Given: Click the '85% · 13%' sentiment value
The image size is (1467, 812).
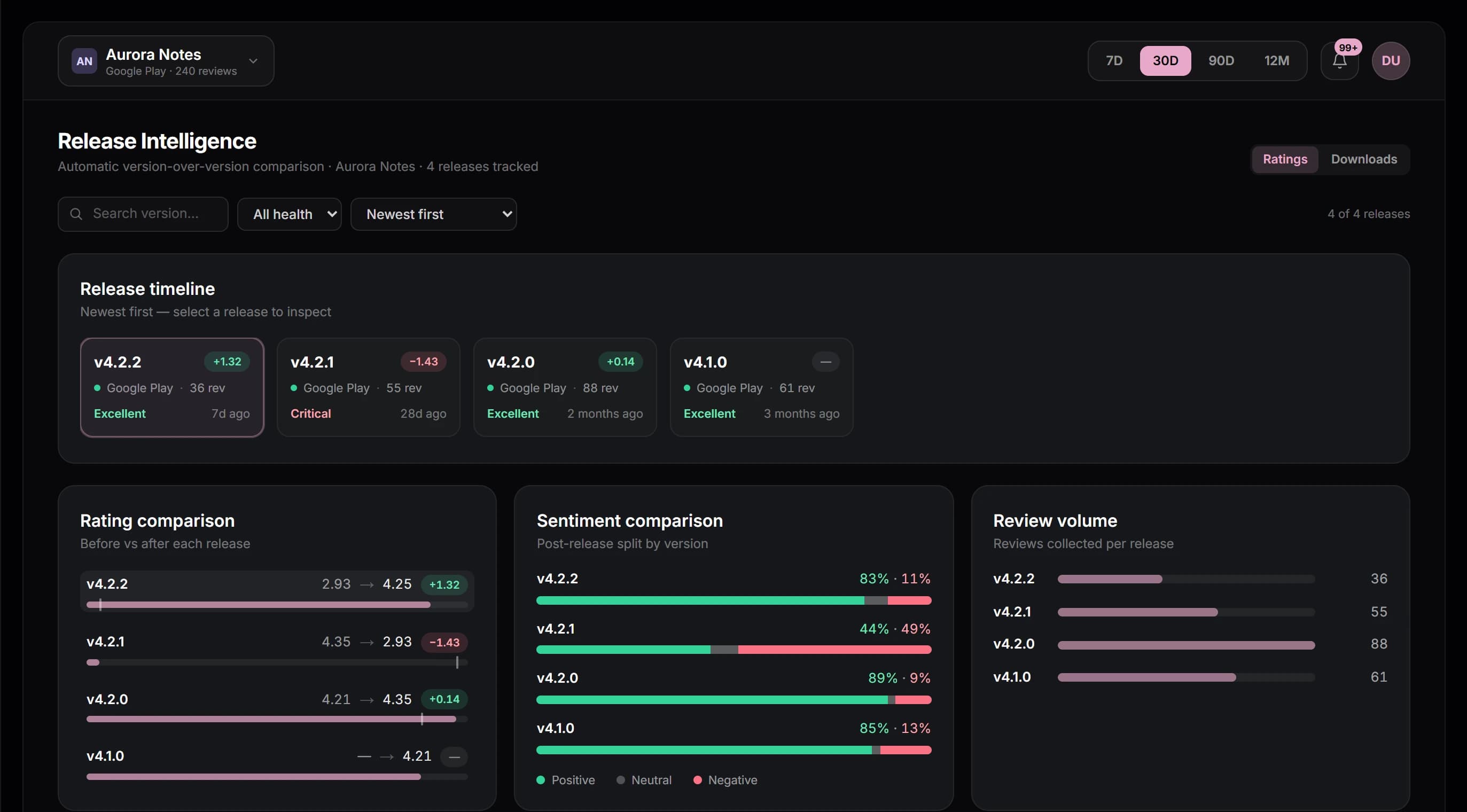Looking at the screenshot, I should [895, 728].
